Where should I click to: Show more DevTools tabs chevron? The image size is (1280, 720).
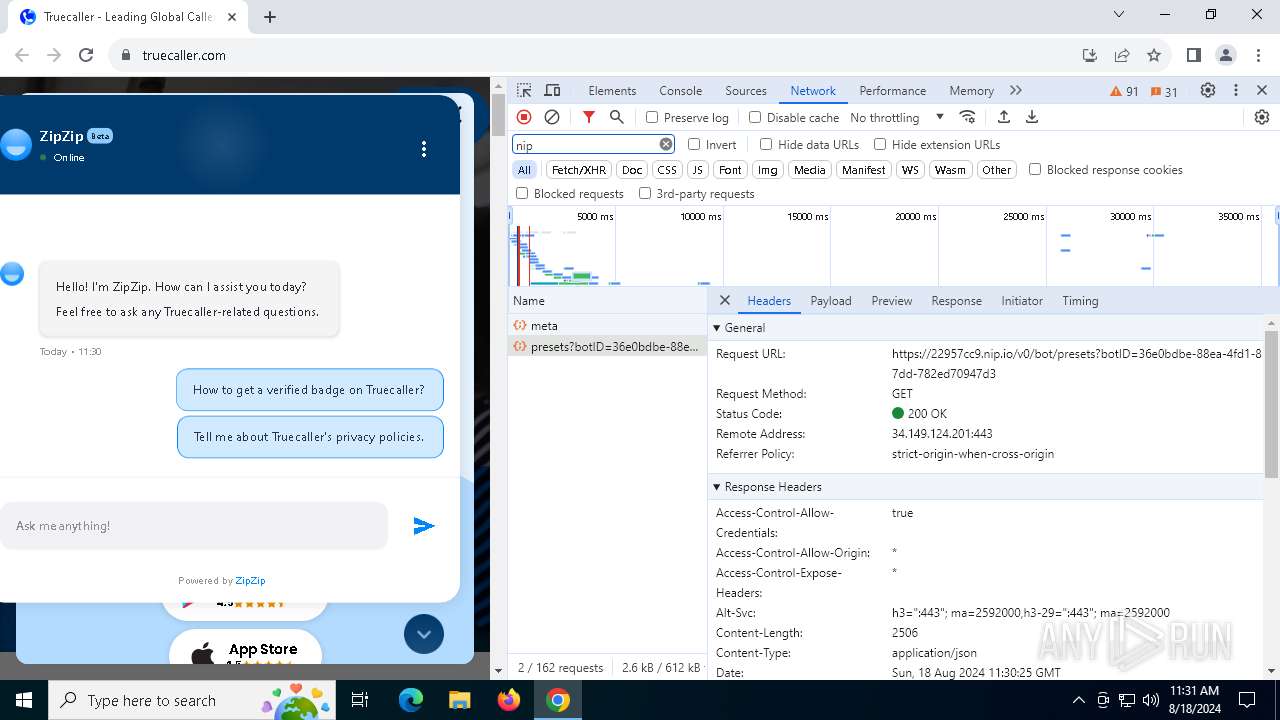(1016, 90)
